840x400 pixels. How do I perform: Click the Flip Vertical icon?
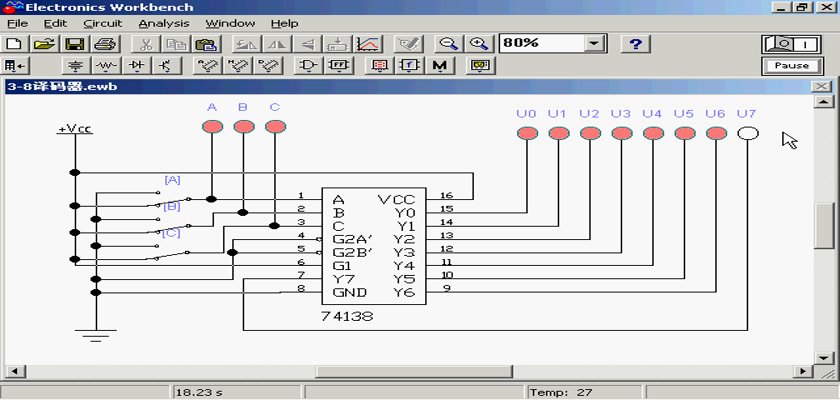coord(309,44)
